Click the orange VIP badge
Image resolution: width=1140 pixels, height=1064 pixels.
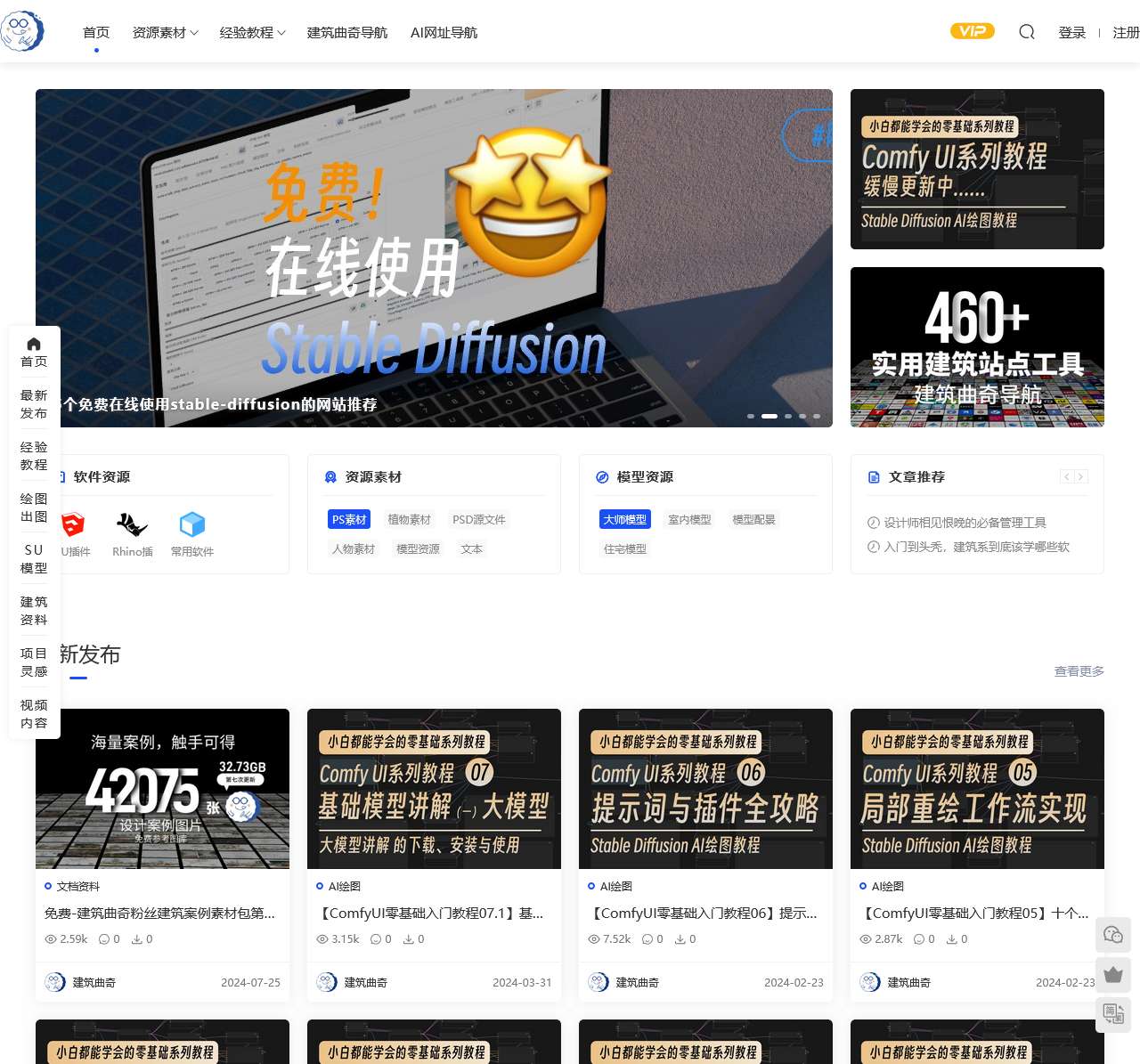973,31
